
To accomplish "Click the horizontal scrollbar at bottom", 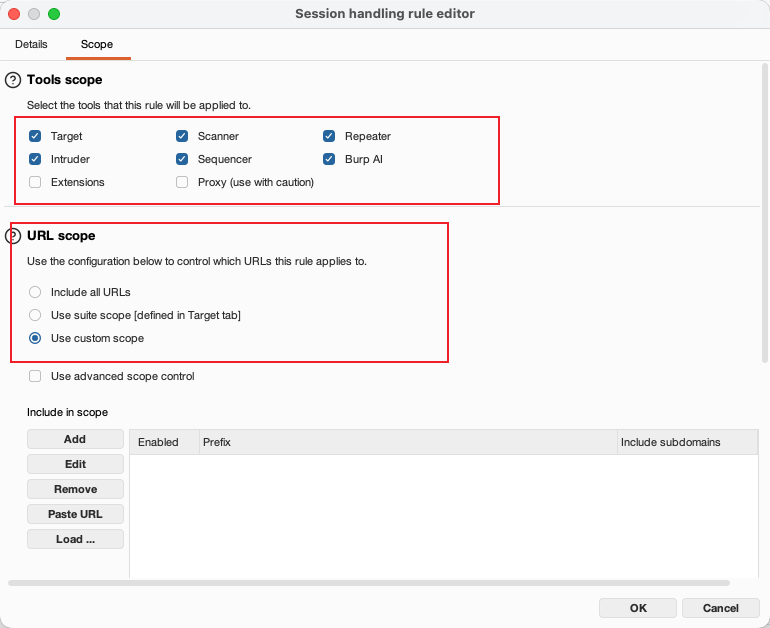I will [x=369, y=583].
